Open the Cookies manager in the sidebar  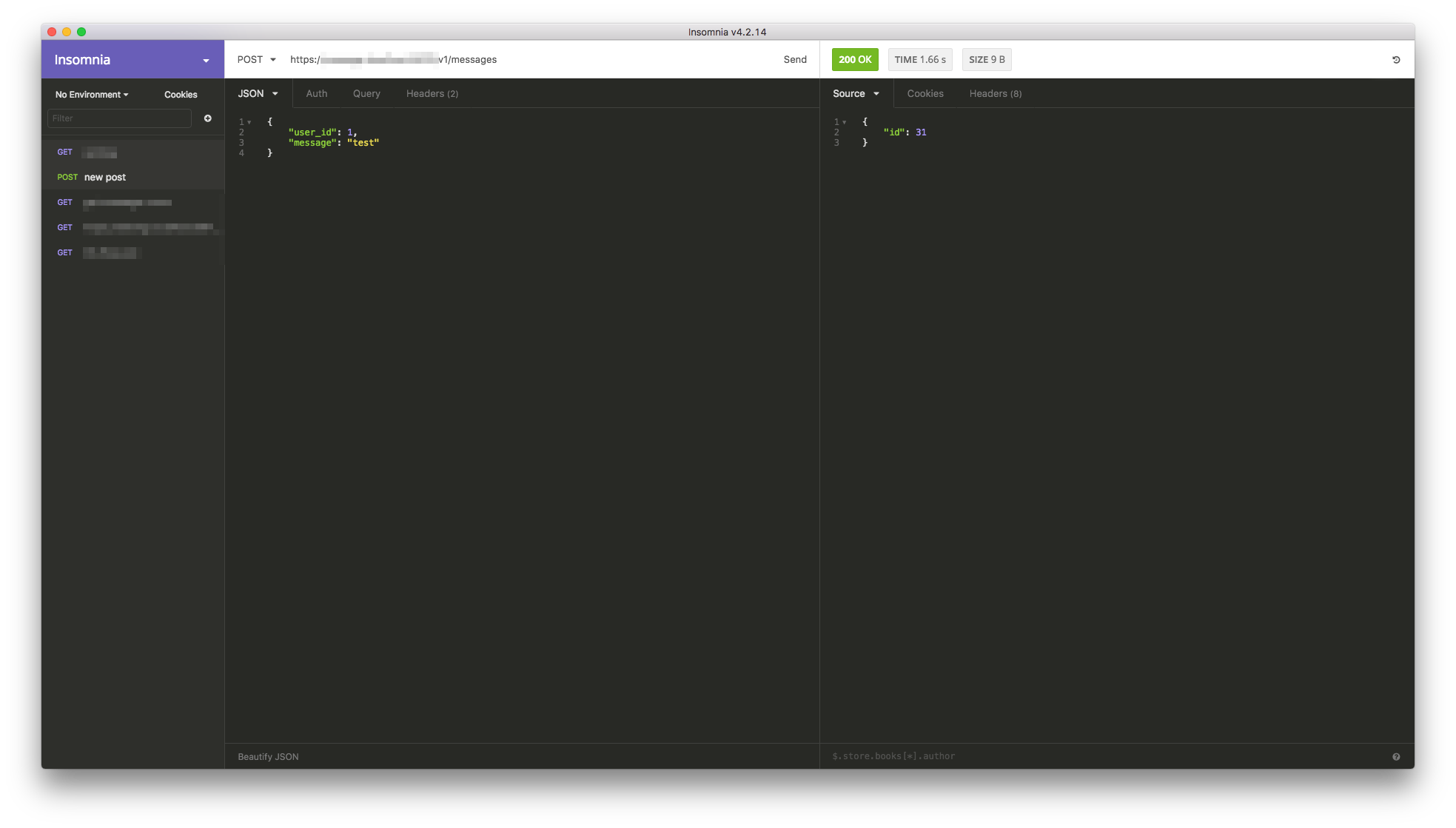tap(181, 94)
